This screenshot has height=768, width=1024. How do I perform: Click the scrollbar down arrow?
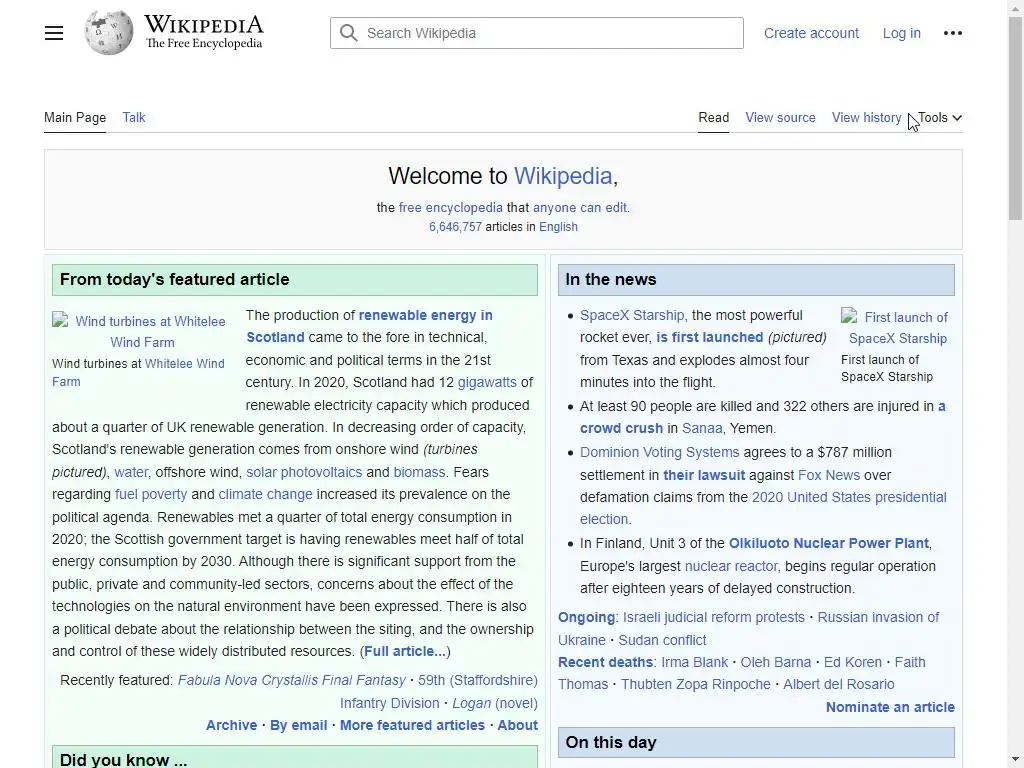(x=1015, y=760)
